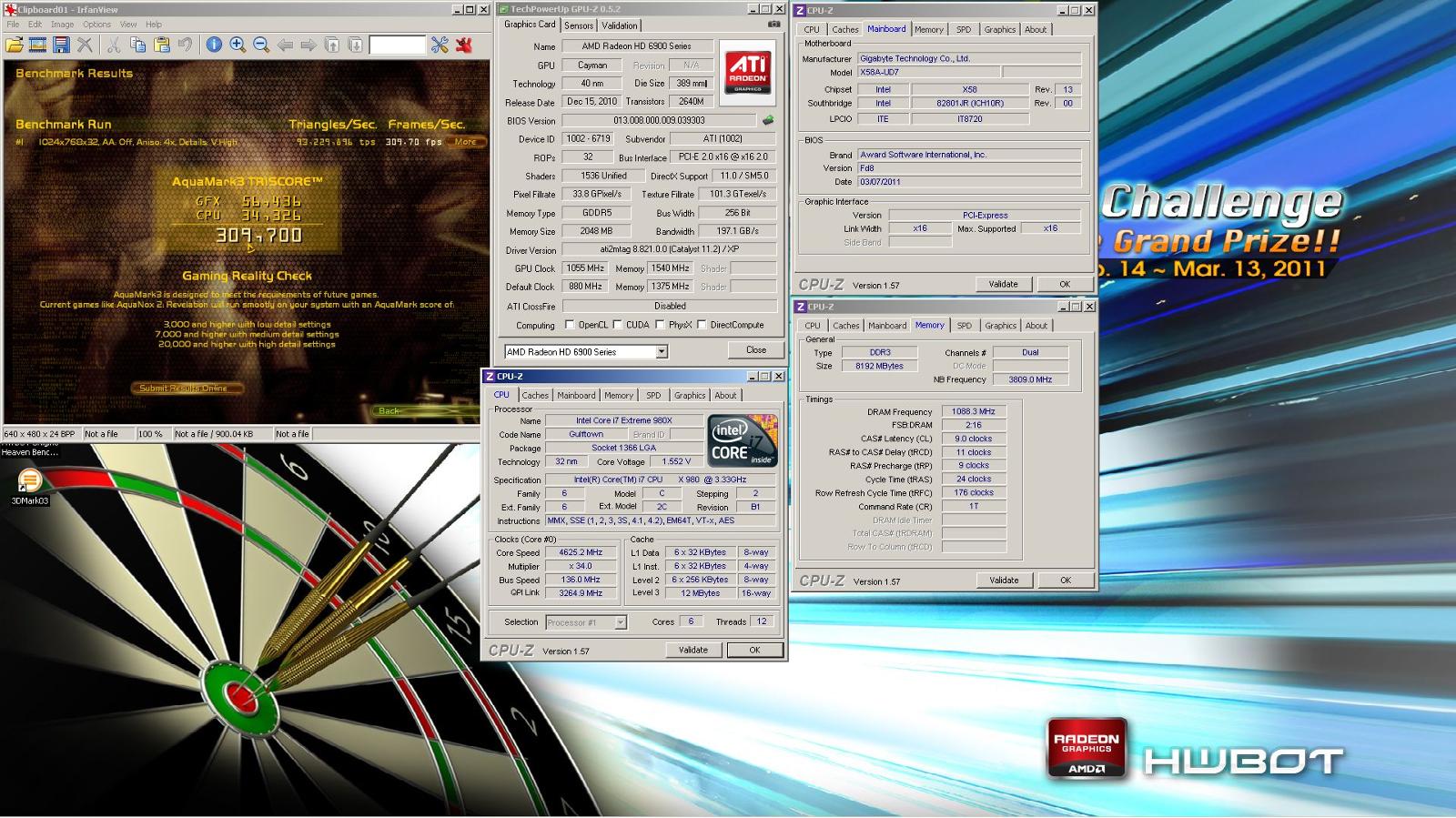Click BIOS Version field in GPU-Z
Image resolution: width=1456 pixels, height=818 pixels.
click(x=659, y=120)
